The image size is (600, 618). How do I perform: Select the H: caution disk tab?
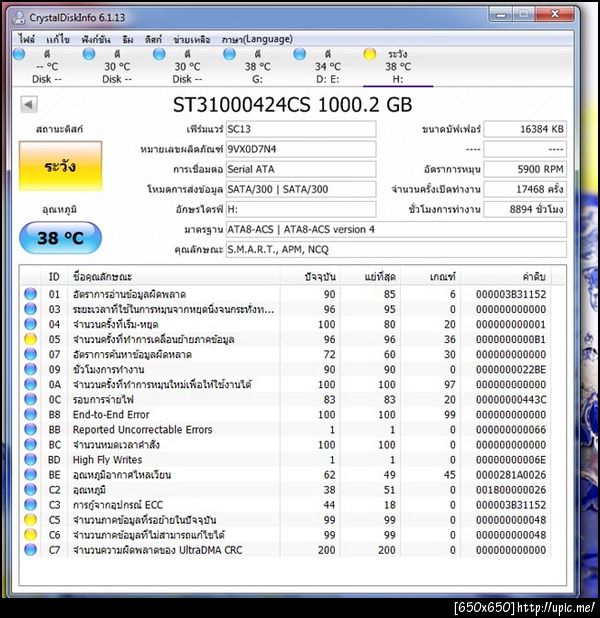[398, 67]
